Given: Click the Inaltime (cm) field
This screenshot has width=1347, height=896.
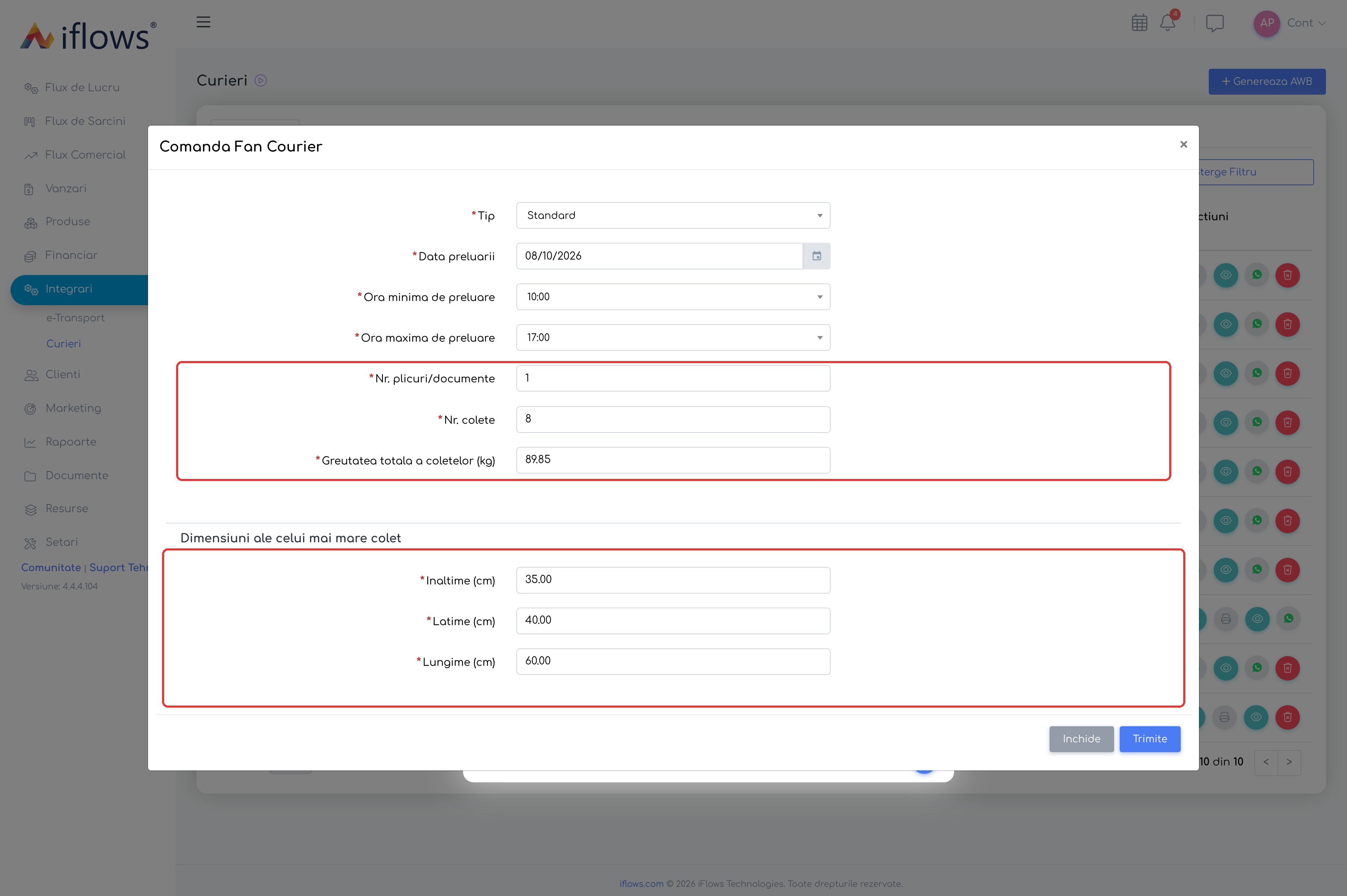Looking at the screenshot, I should pos(673,580).
